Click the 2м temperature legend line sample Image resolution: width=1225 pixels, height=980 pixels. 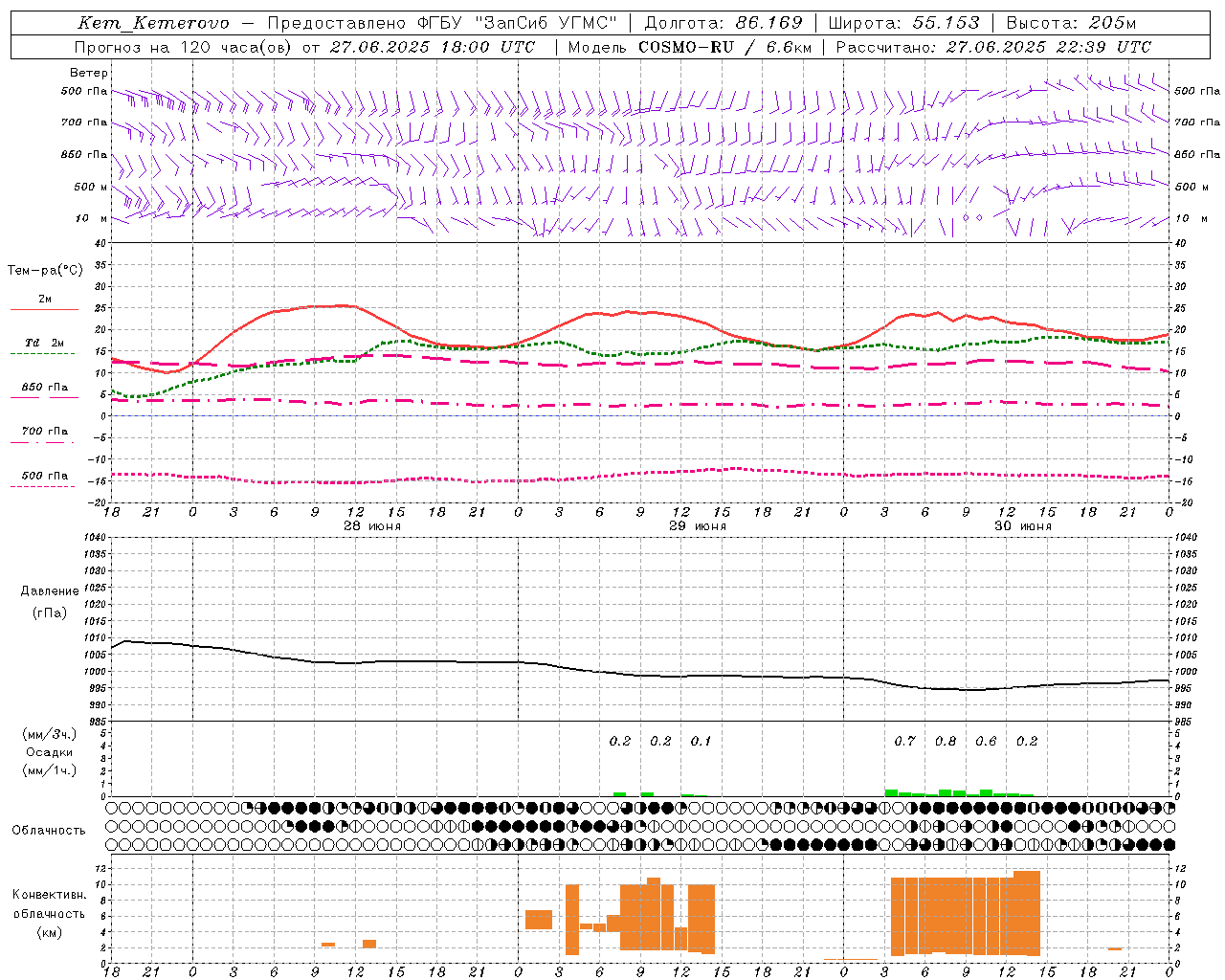pos(44,310)
